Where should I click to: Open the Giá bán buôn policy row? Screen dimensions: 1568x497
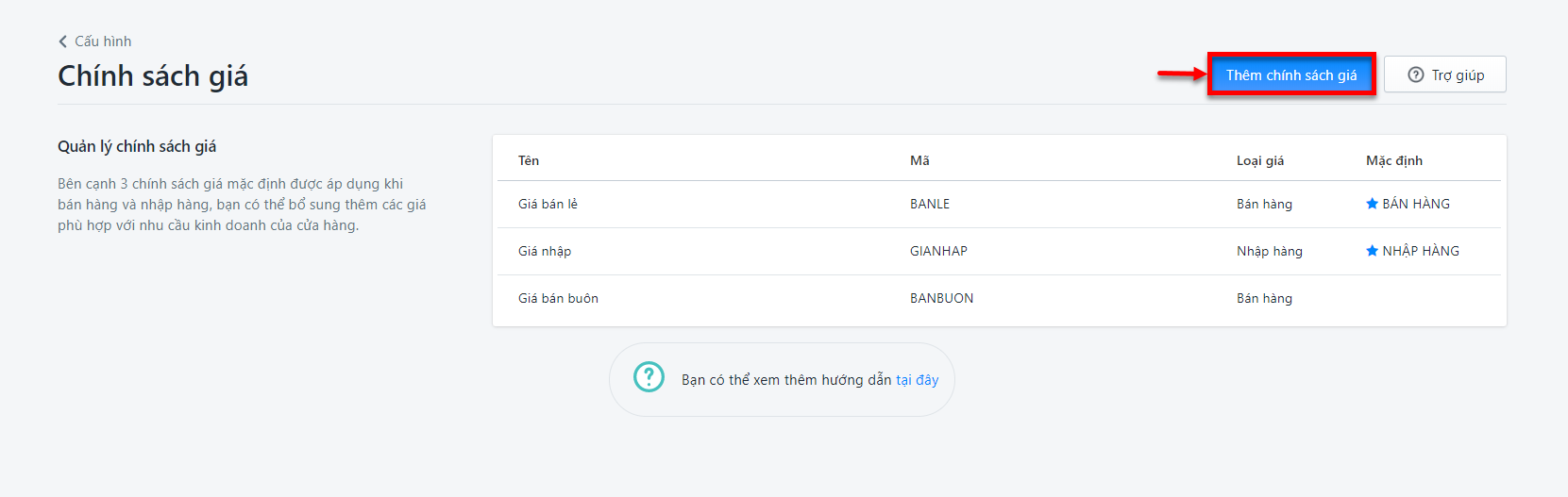pyautogui.click(x=999, y=298)
